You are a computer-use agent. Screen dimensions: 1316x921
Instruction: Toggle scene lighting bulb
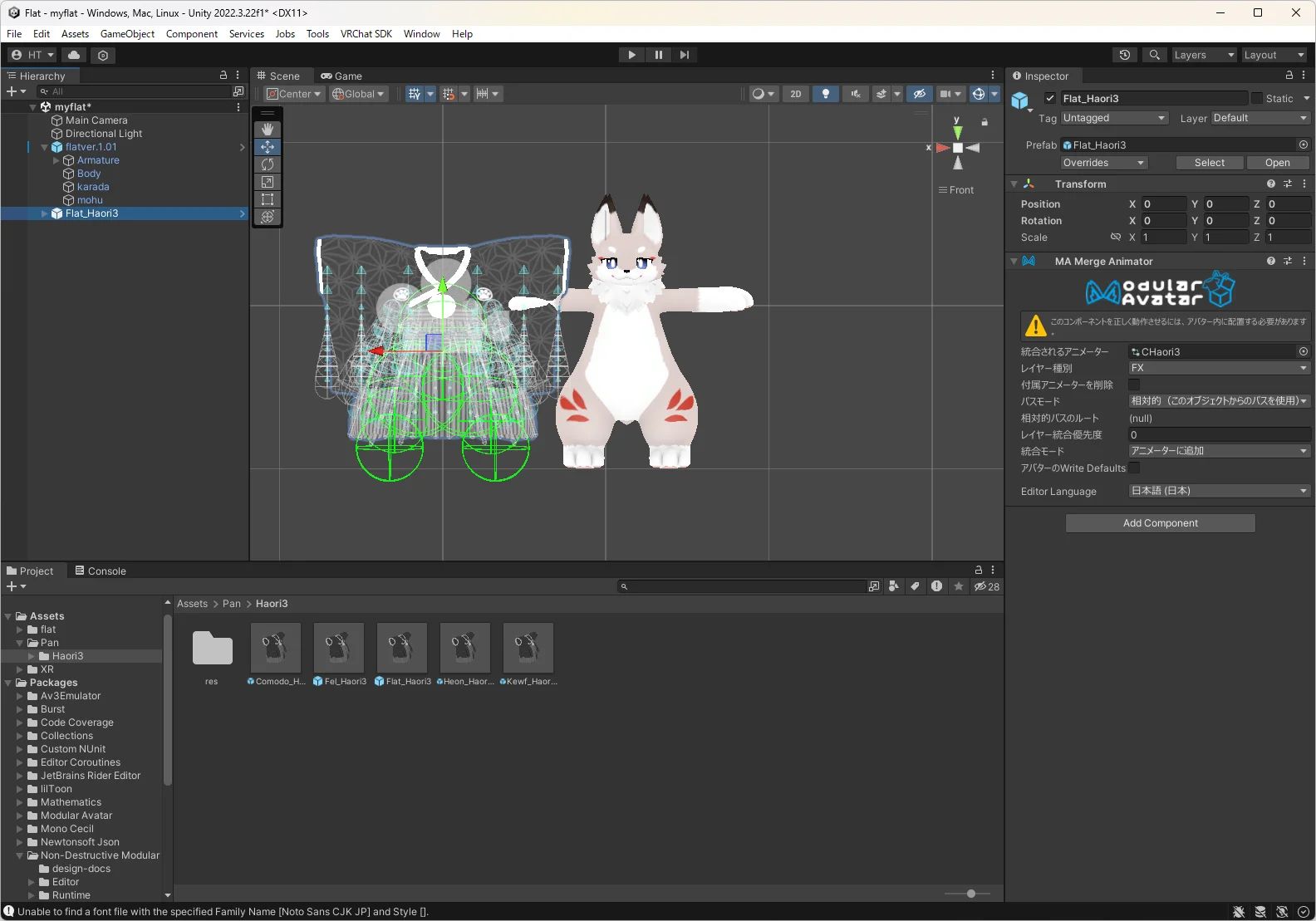coord(825,94)
